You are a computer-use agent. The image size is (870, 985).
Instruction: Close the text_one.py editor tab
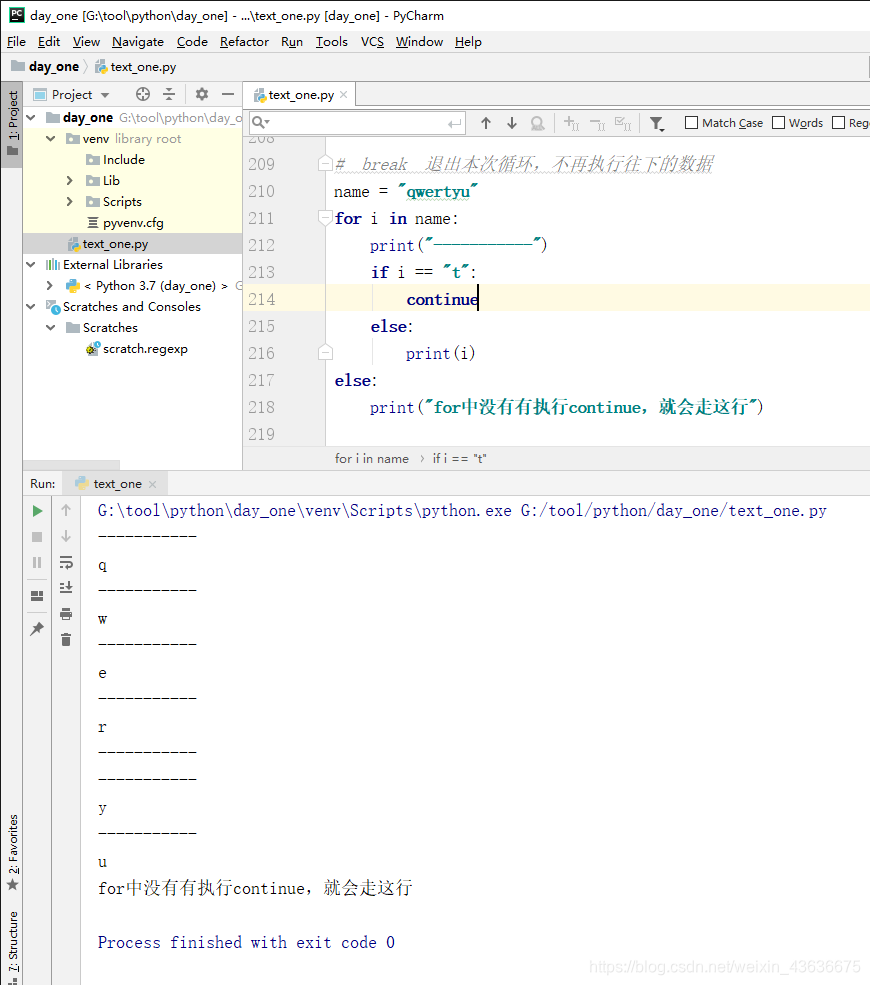(344, 94)
